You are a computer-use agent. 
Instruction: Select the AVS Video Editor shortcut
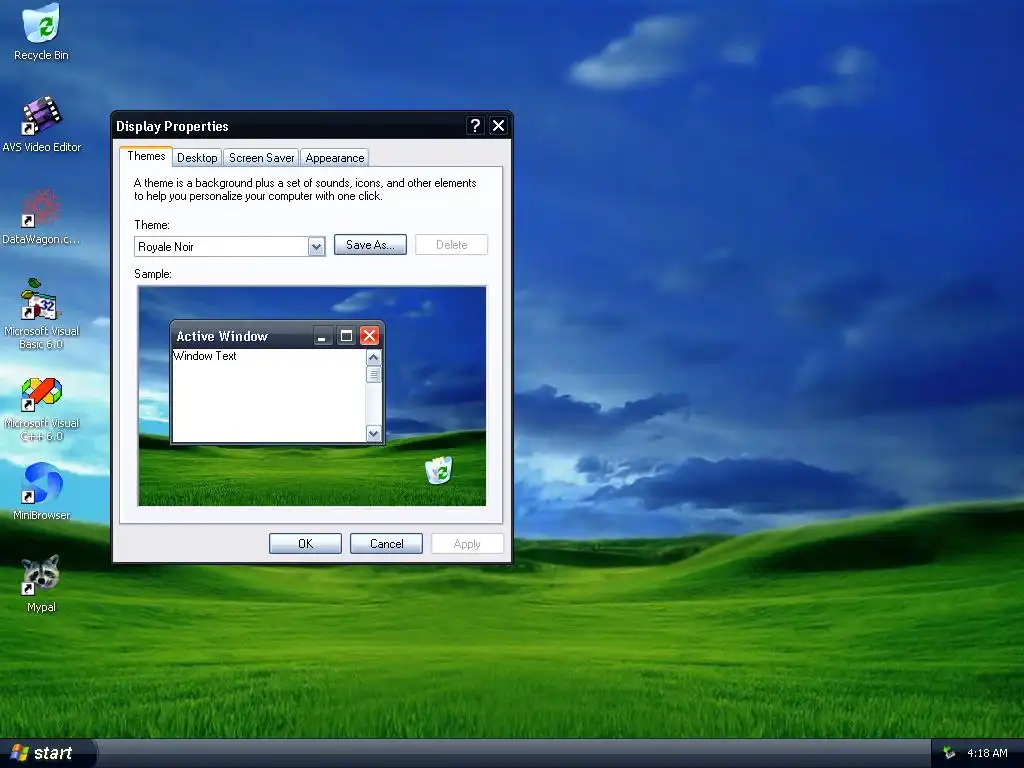pos(41,124)
